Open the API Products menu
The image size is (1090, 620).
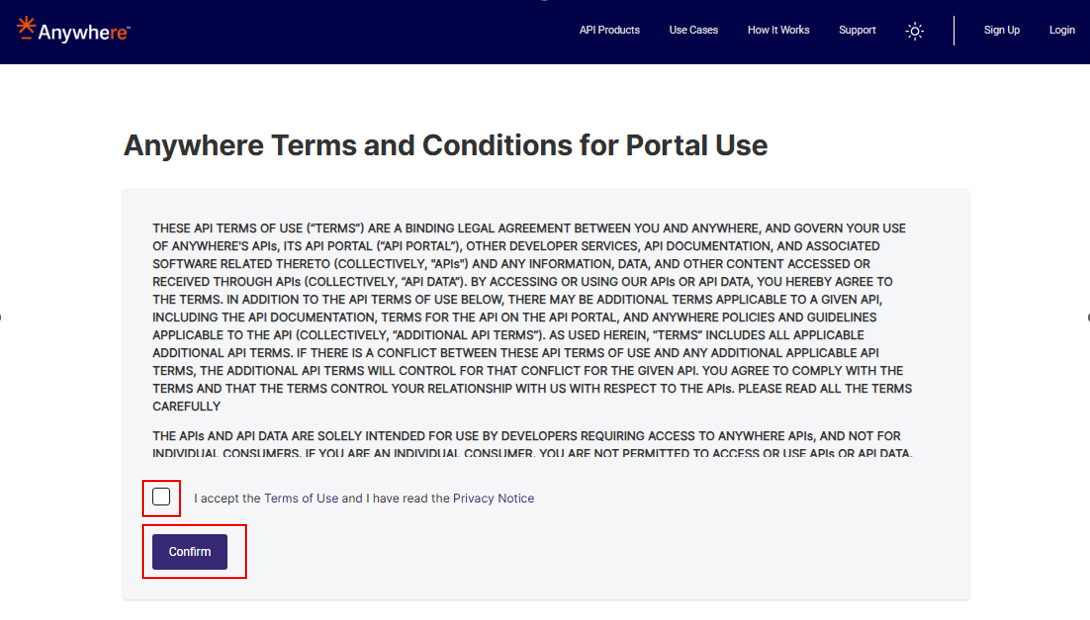tap(609, 30)
